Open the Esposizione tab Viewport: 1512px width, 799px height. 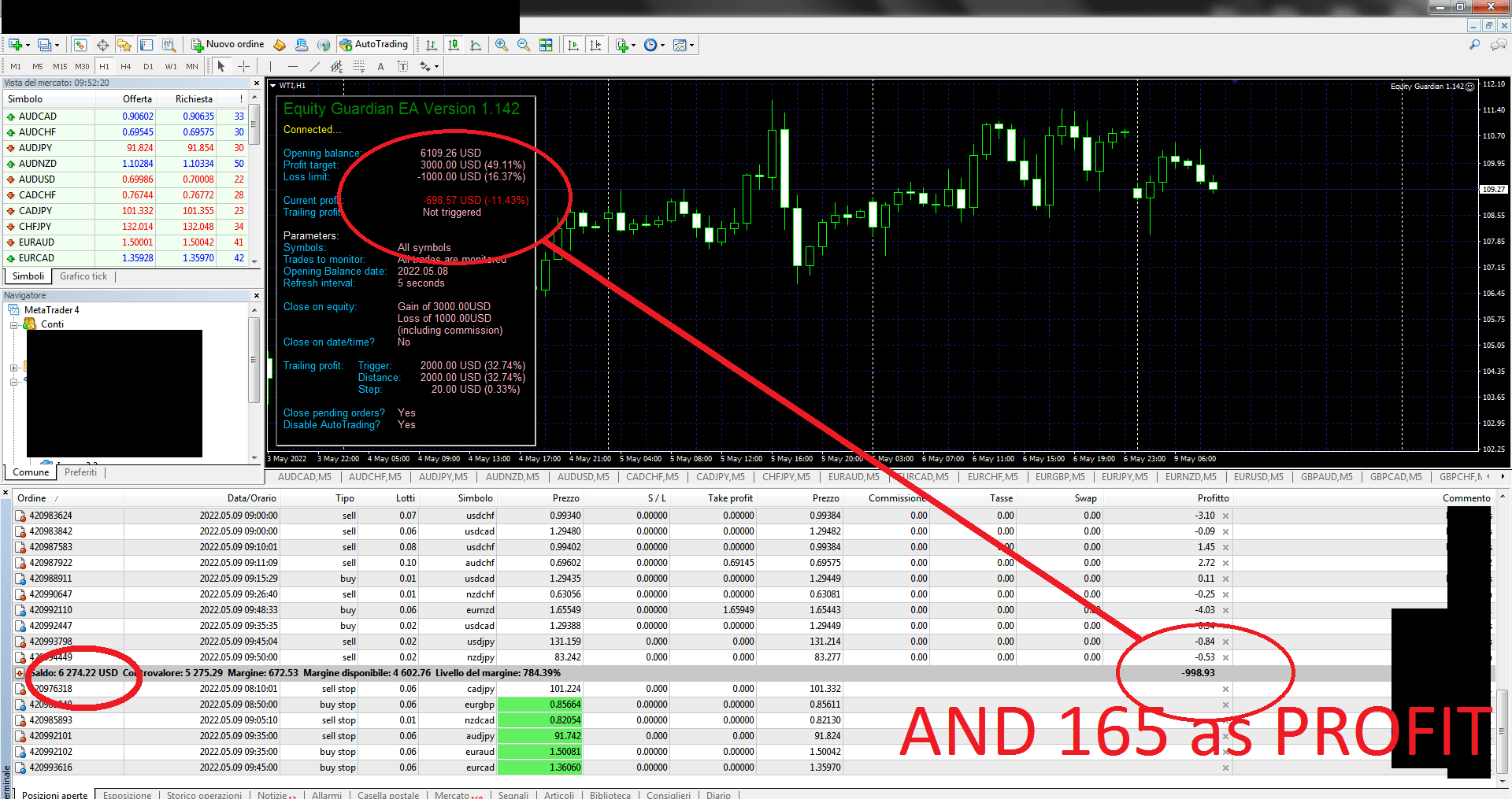coord(127,795)
